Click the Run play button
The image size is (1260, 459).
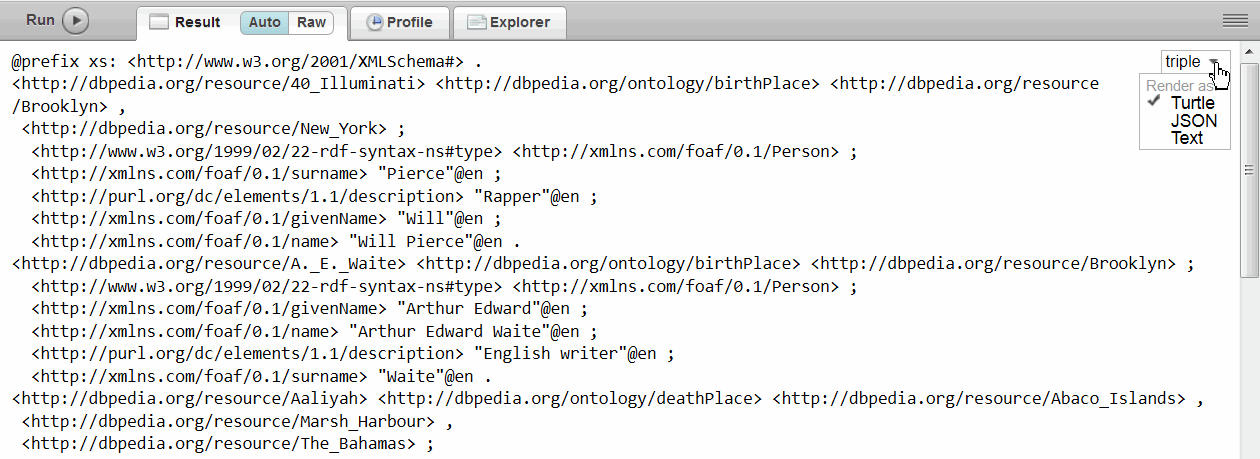(x=76, y=20)
